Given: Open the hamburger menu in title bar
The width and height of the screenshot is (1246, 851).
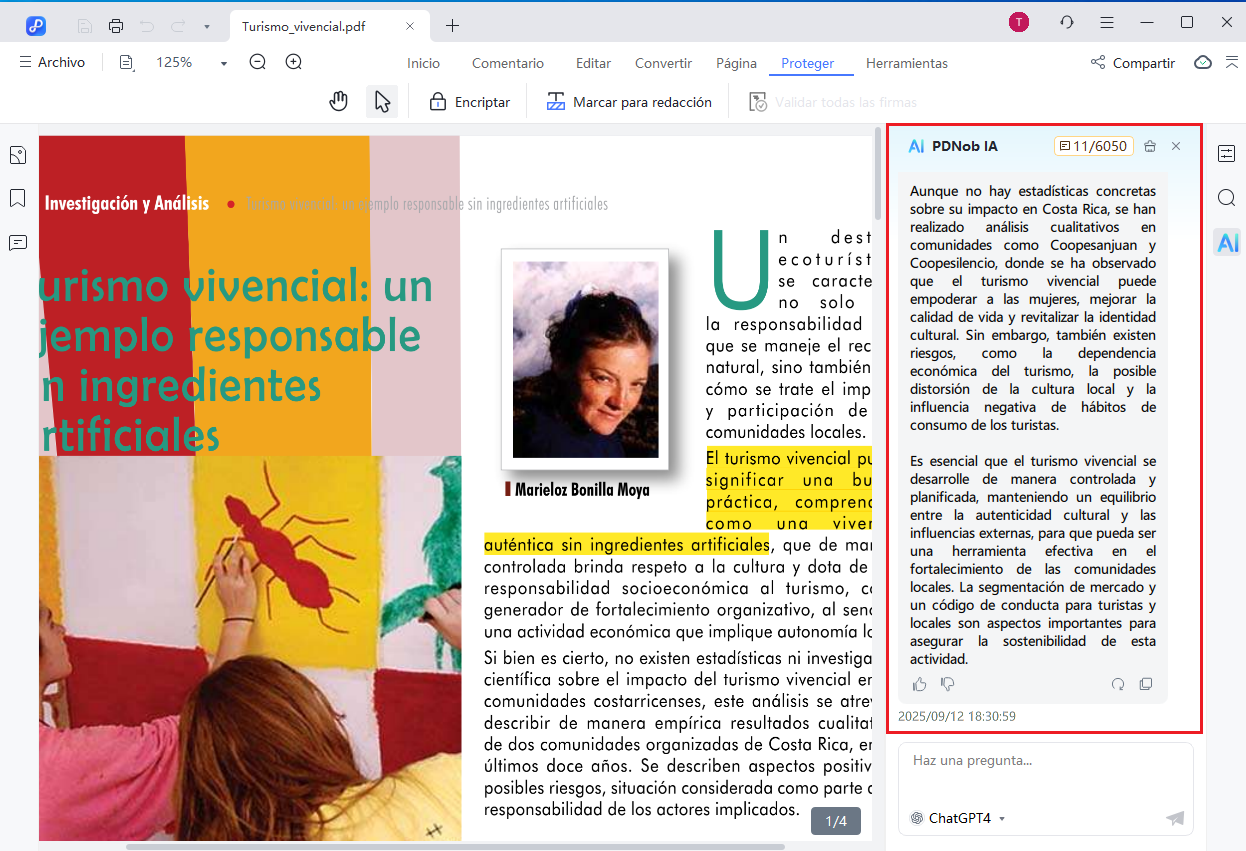Looking at the screenshot, I should point(1107,22).
